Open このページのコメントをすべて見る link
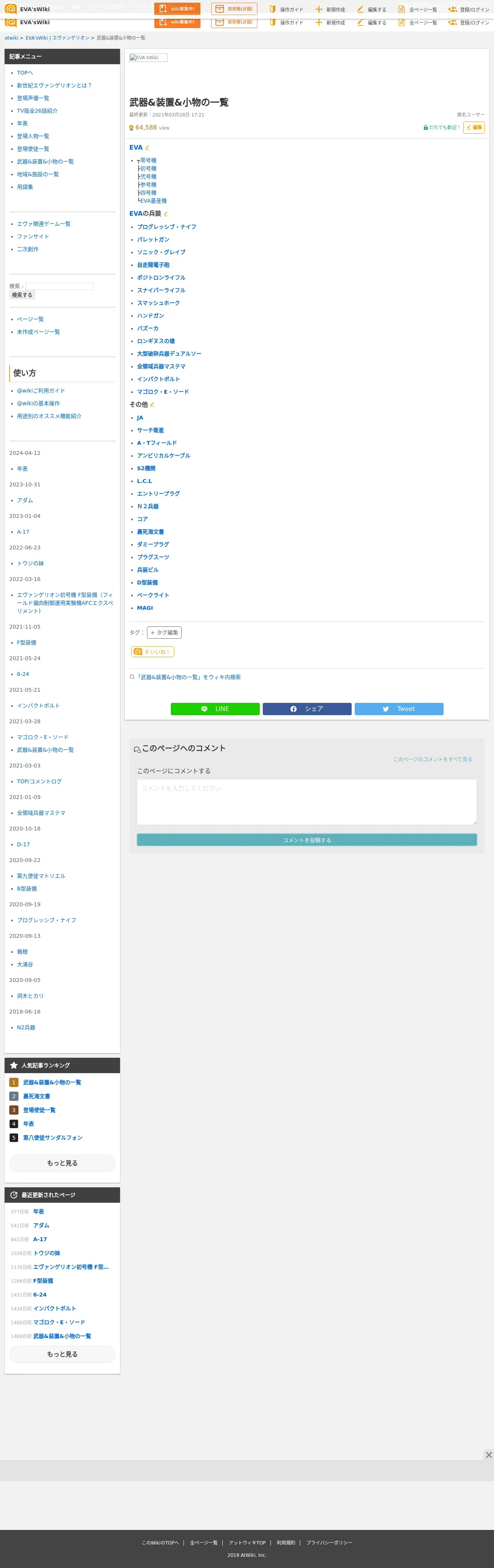The image size is (494, 1568). [x=432, y=760]
